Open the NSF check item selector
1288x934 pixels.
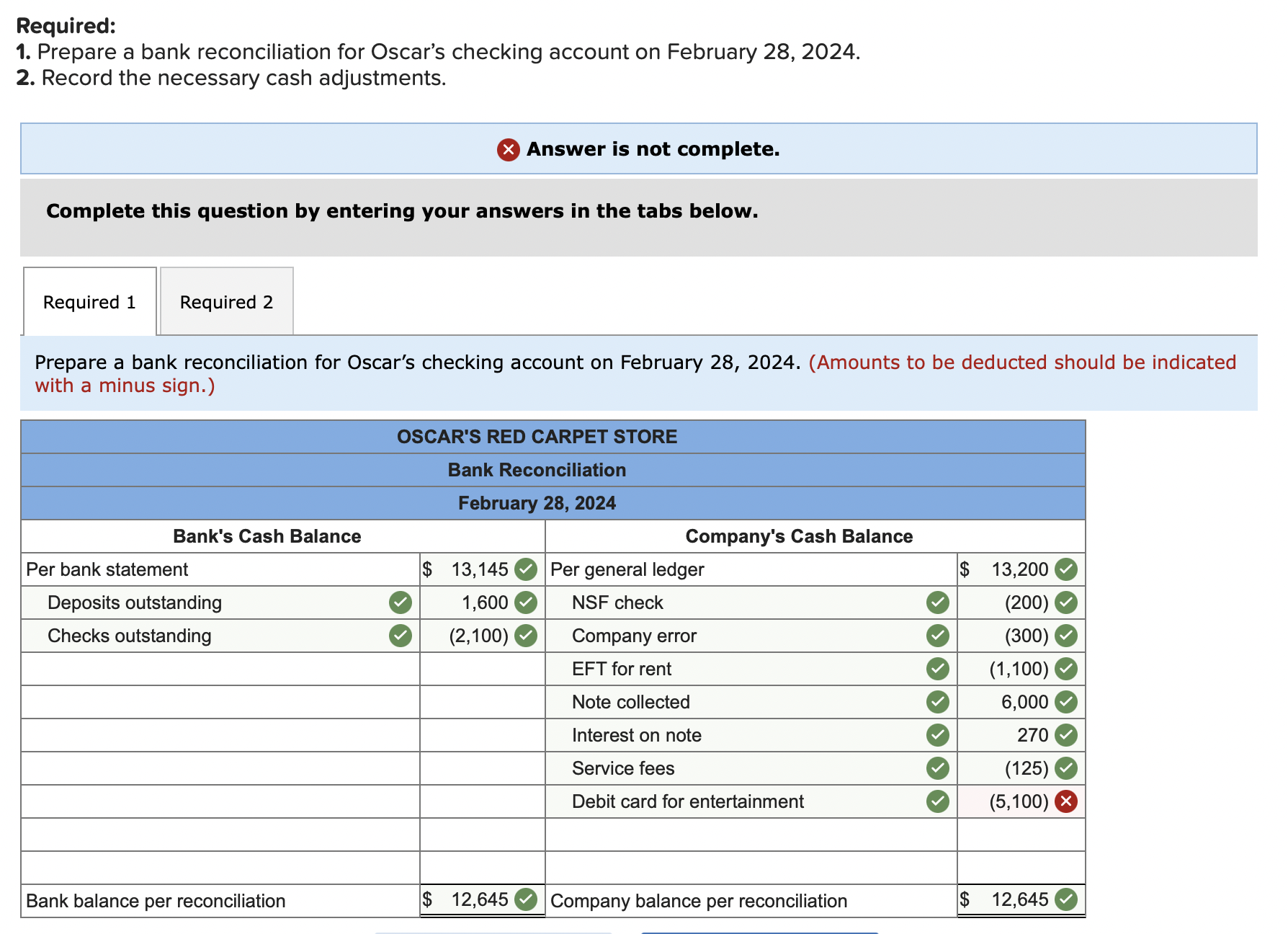tap(751, 602)
